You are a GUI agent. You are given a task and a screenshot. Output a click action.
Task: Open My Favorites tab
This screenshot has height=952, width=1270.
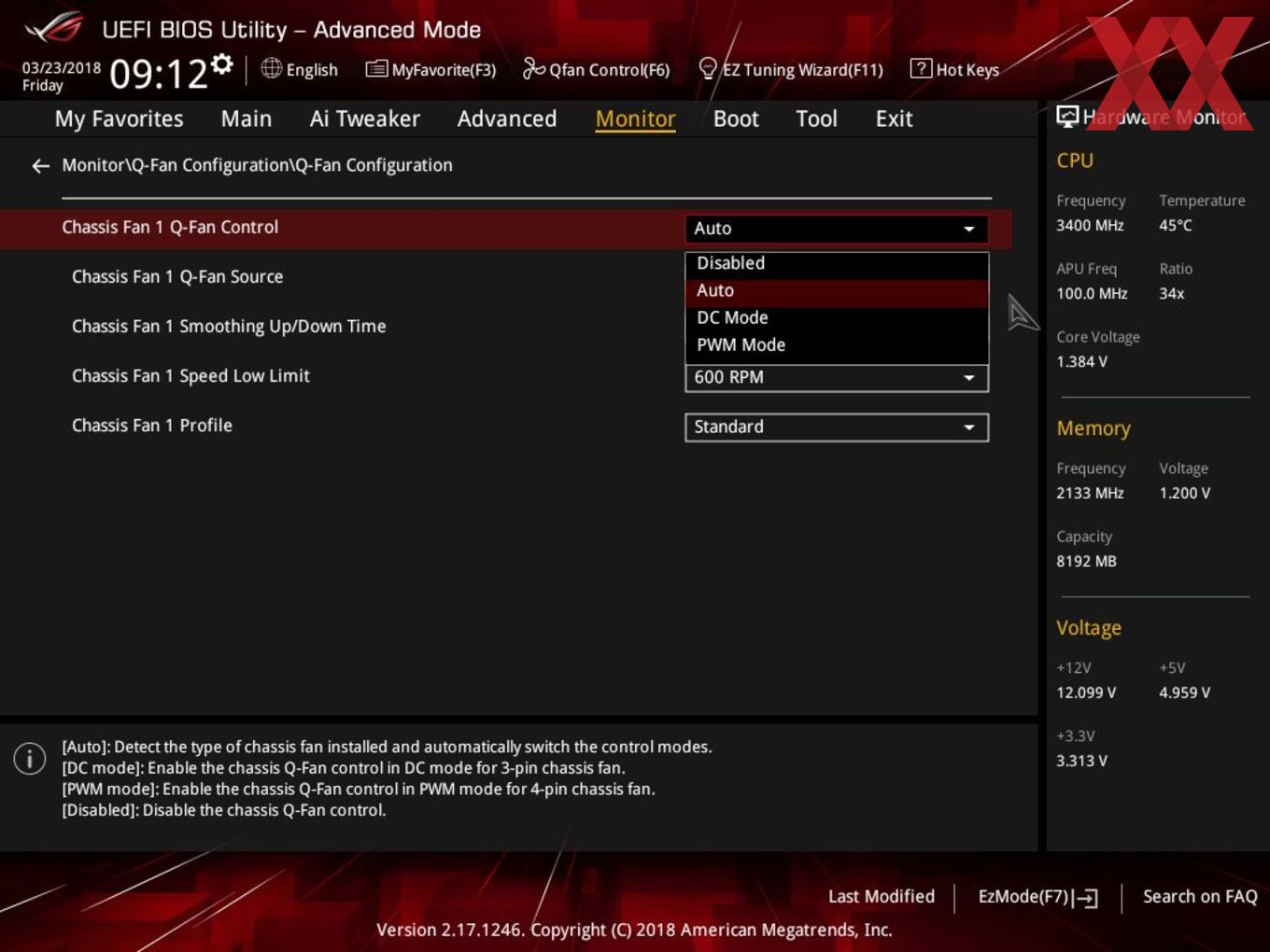(x=119, y=119)
